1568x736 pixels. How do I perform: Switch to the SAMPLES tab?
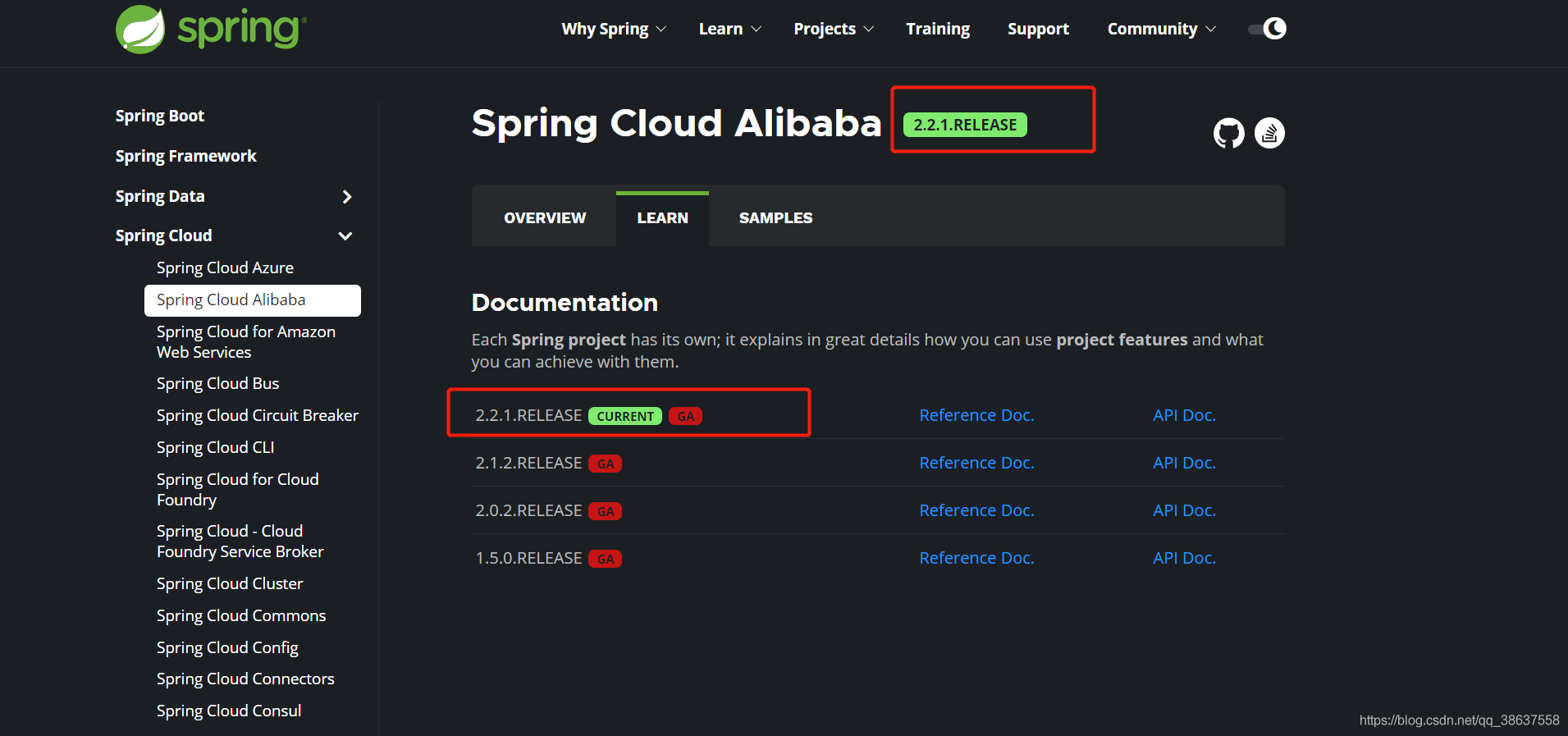(775, 218)
